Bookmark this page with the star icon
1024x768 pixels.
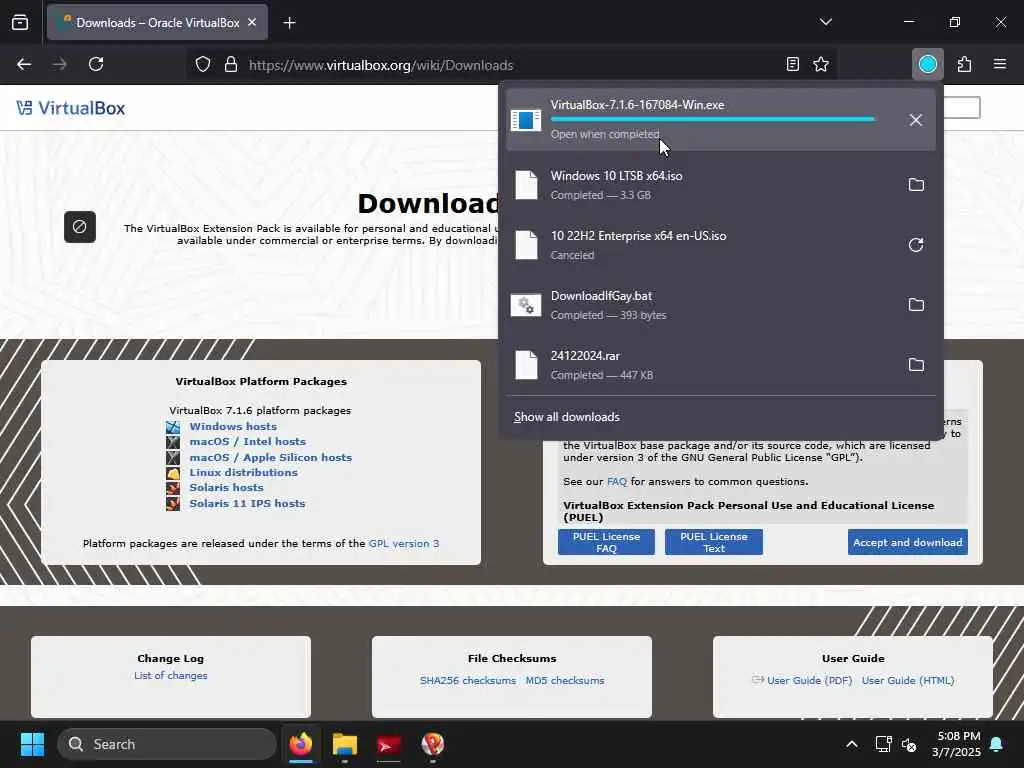[821, 64]
